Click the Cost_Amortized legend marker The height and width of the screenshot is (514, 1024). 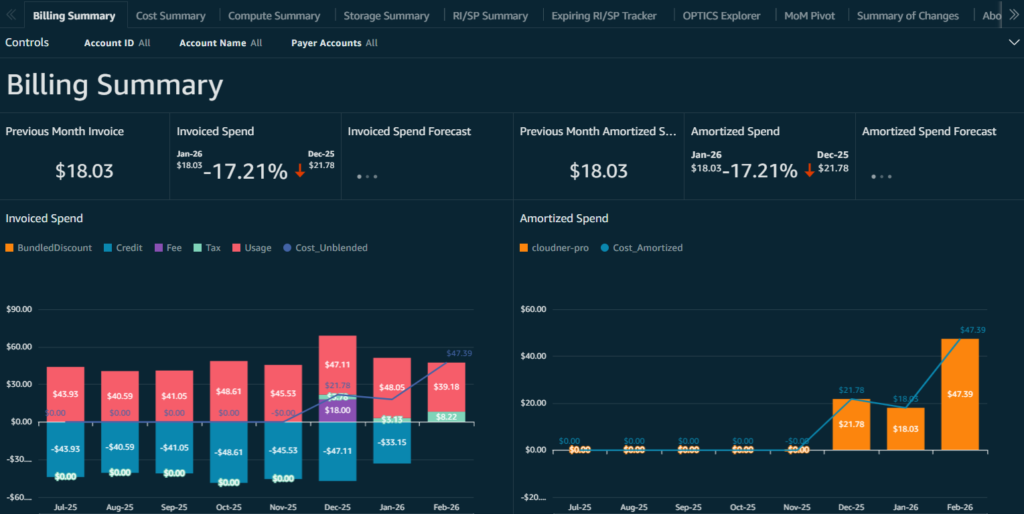(x=606, y=248)
